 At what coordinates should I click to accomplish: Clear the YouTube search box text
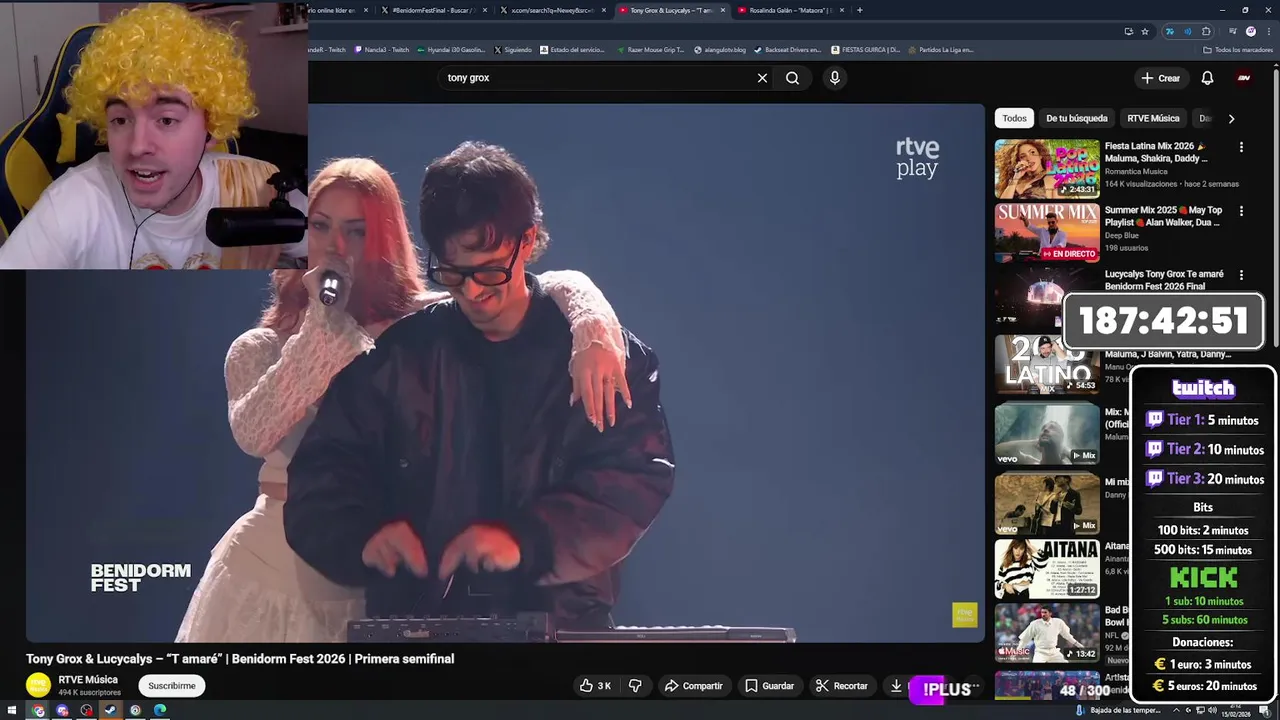[762, 78]
